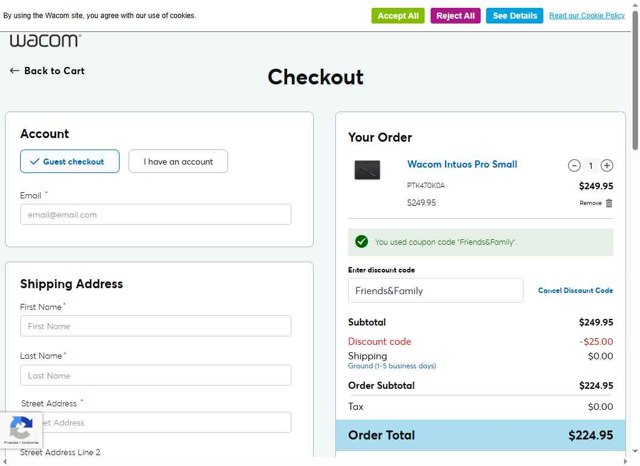Decrease quantity with the minus icon

[x=574, y=166]
